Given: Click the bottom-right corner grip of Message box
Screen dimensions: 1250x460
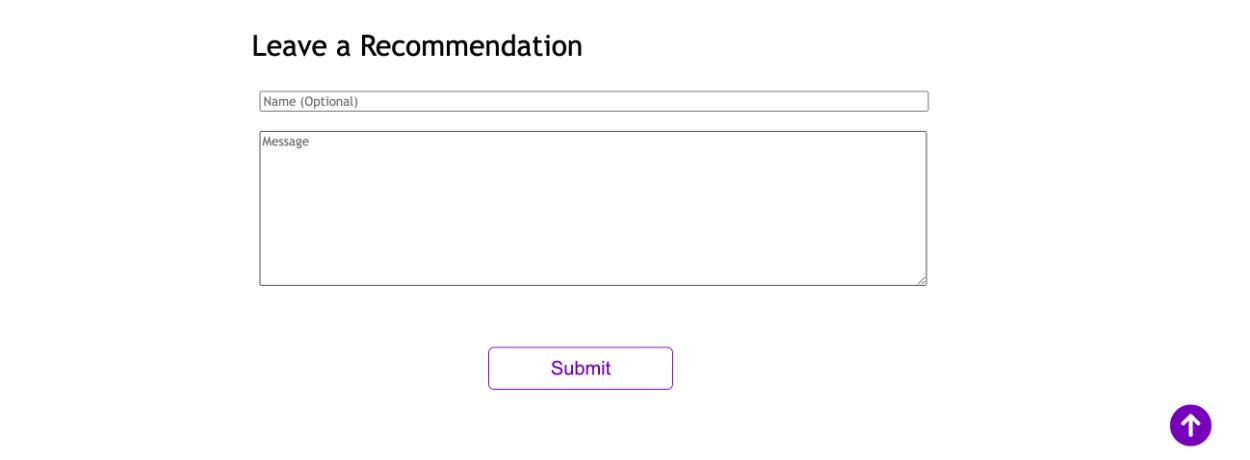Looking at the screenshot, I should tap(921, 280).
